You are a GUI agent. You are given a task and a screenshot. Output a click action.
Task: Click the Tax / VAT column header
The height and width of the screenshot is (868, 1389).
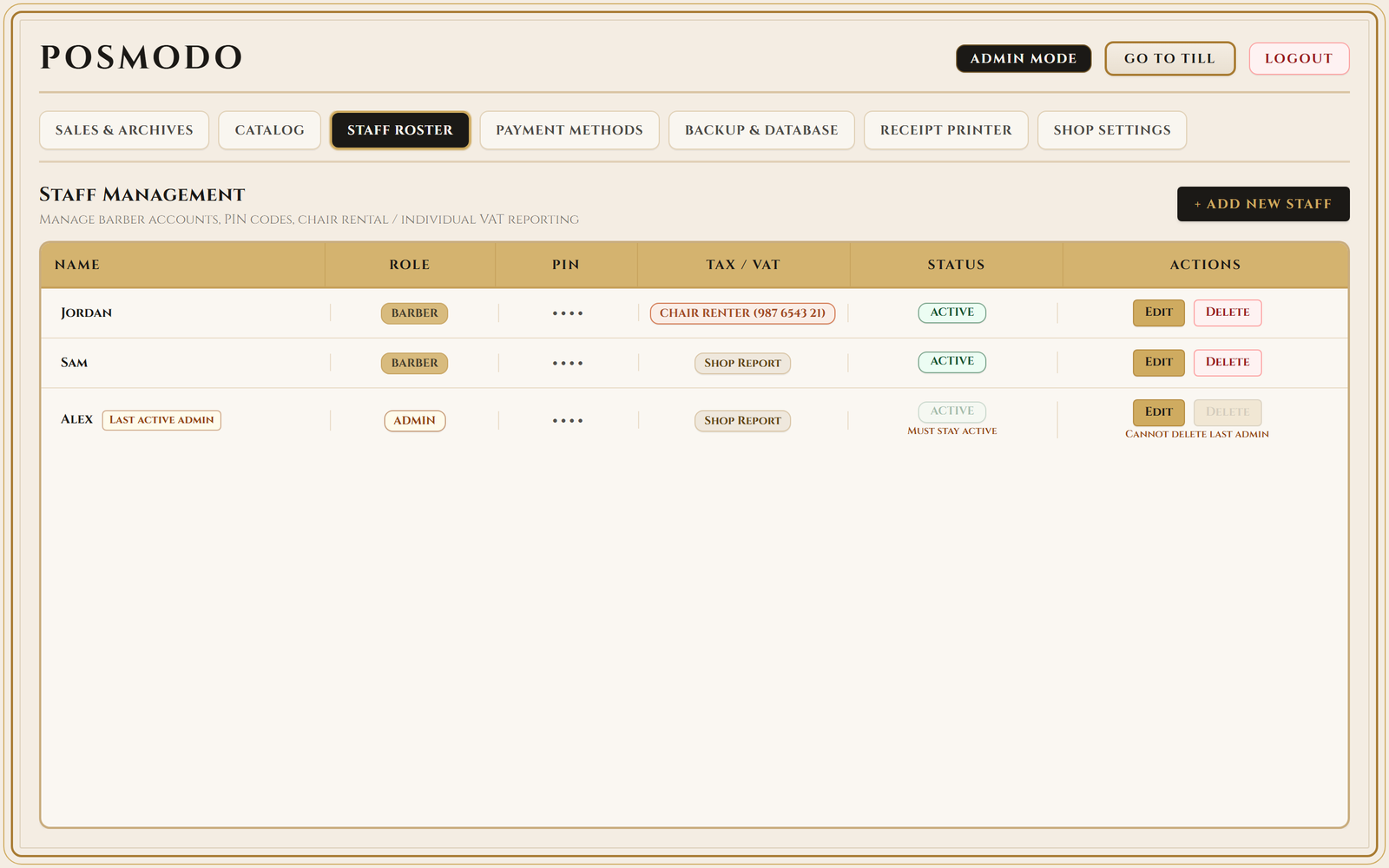pos(743,265)
